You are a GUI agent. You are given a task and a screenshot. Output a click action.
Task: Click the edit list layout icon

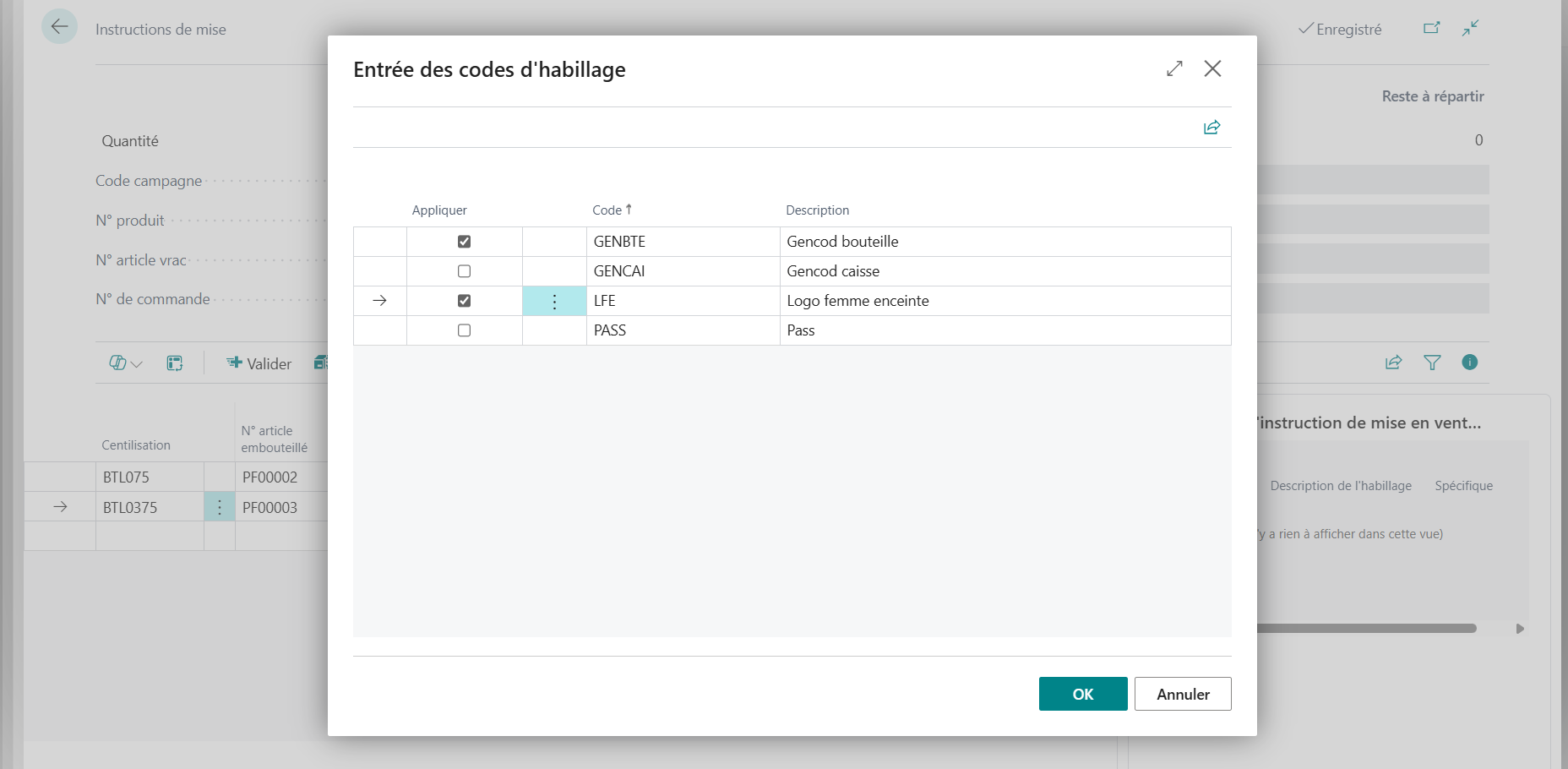(x=175, y=363)
